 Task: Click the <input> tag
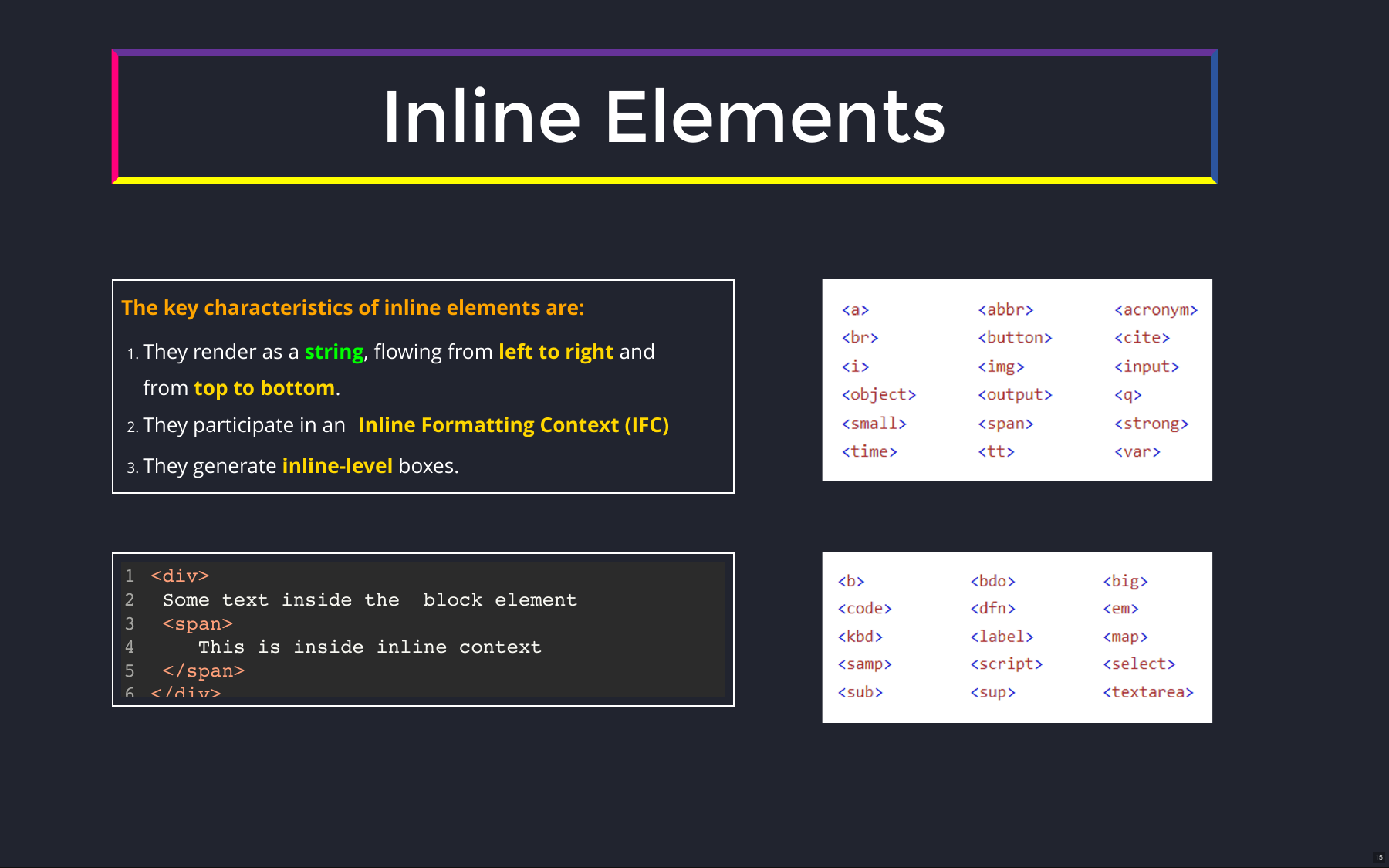1147,366
